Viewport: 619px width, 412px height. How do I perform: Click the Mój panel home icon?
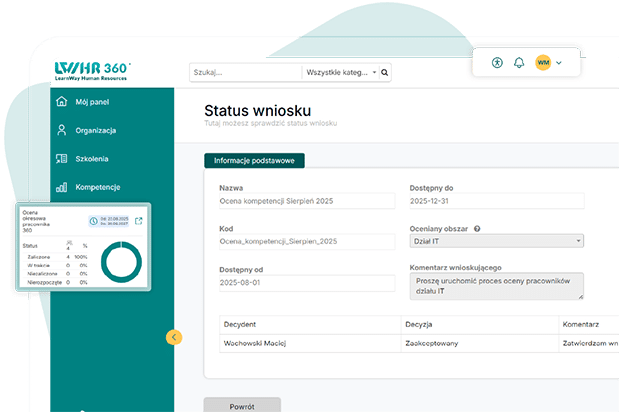[62, 101]
